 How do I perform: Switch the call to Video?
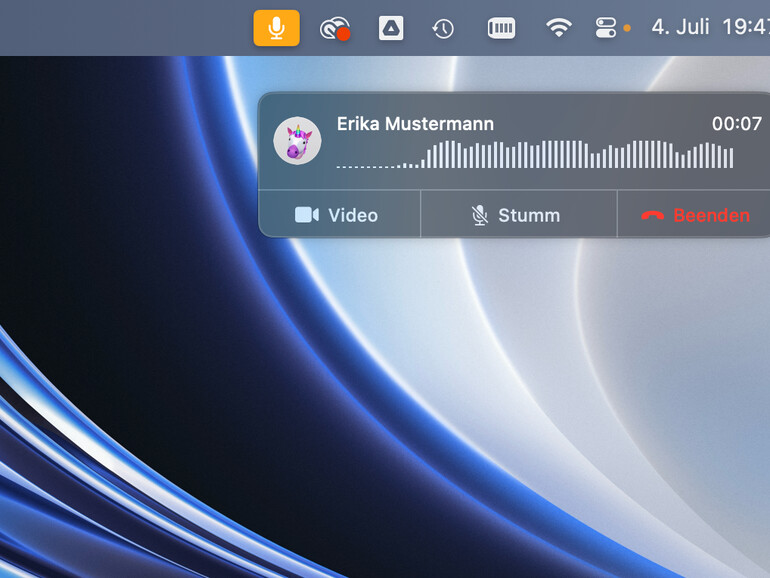coord(339,215)
